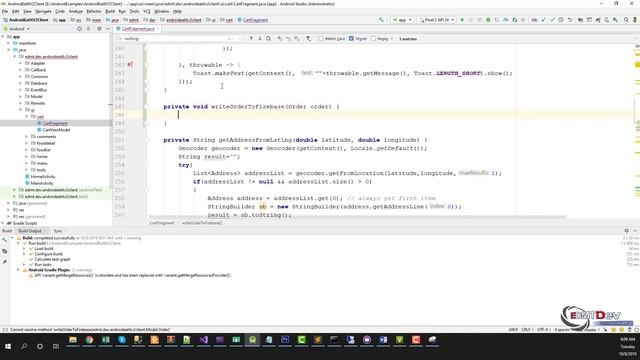Run the app with the green play button
The image size is (640, 360).
coord(462,20)
